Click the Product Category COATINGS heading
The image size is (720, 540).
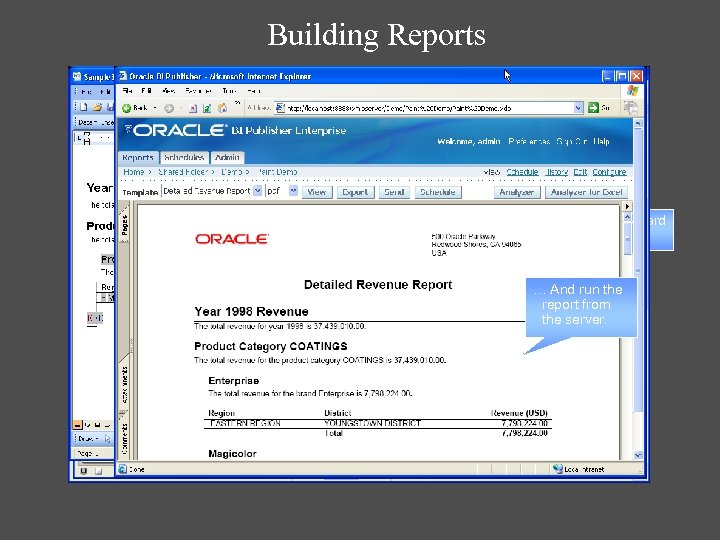(270, 346)
